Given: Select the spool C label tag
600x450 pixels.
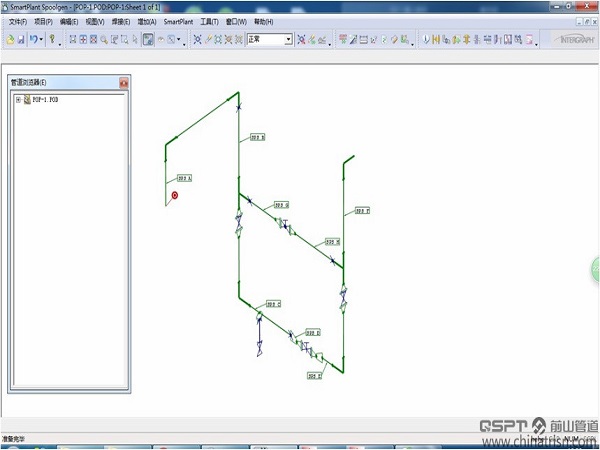Looking at the screenshot, I should pos(274,304).
